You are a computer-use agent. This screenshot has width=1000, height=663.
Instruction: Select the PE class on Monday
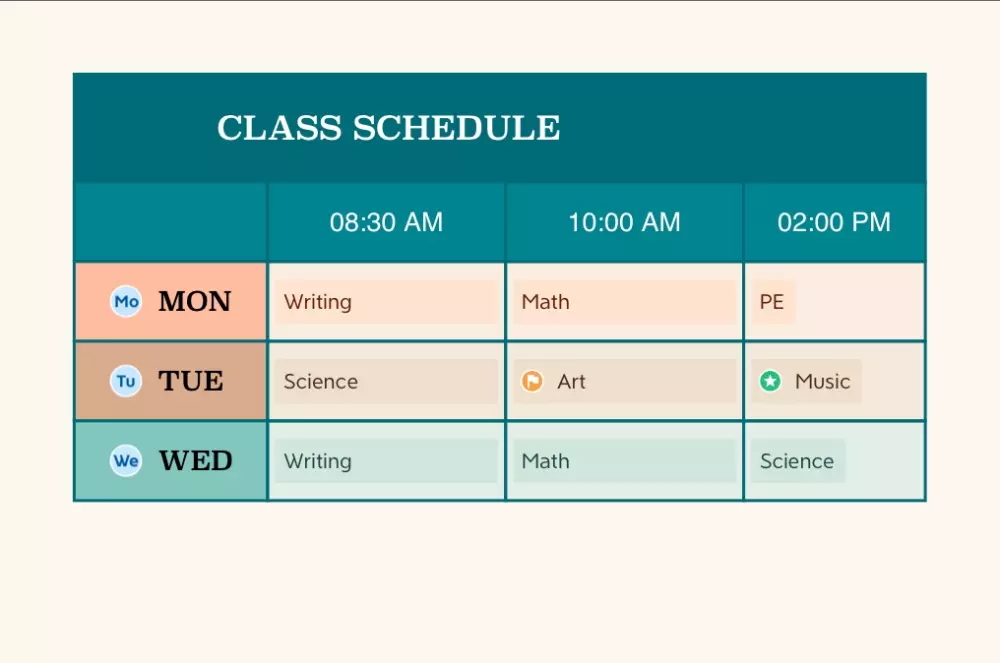coord(773,302)
